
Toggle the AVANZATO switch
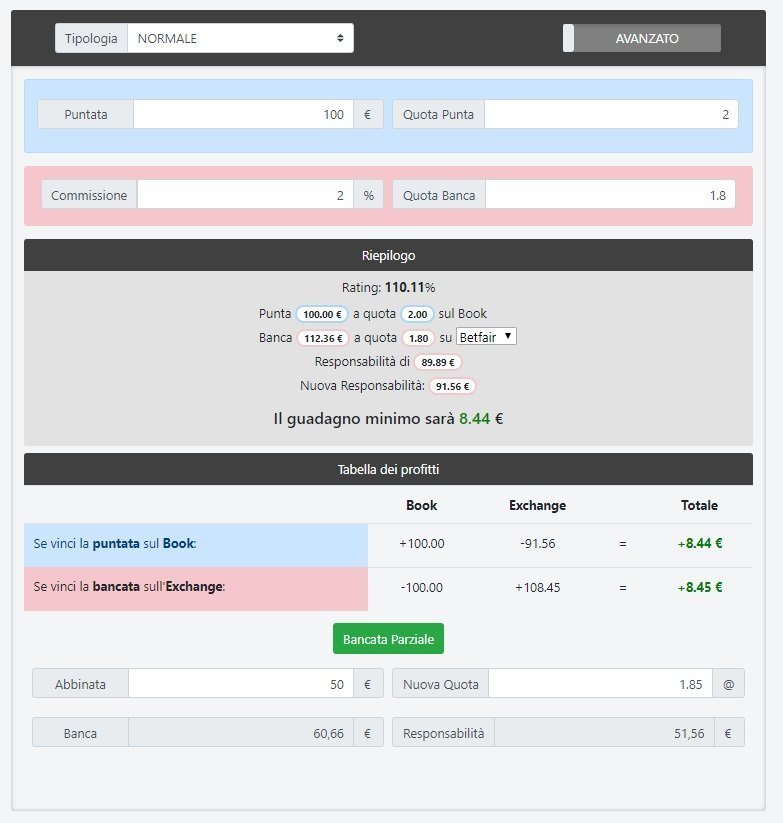641,38
